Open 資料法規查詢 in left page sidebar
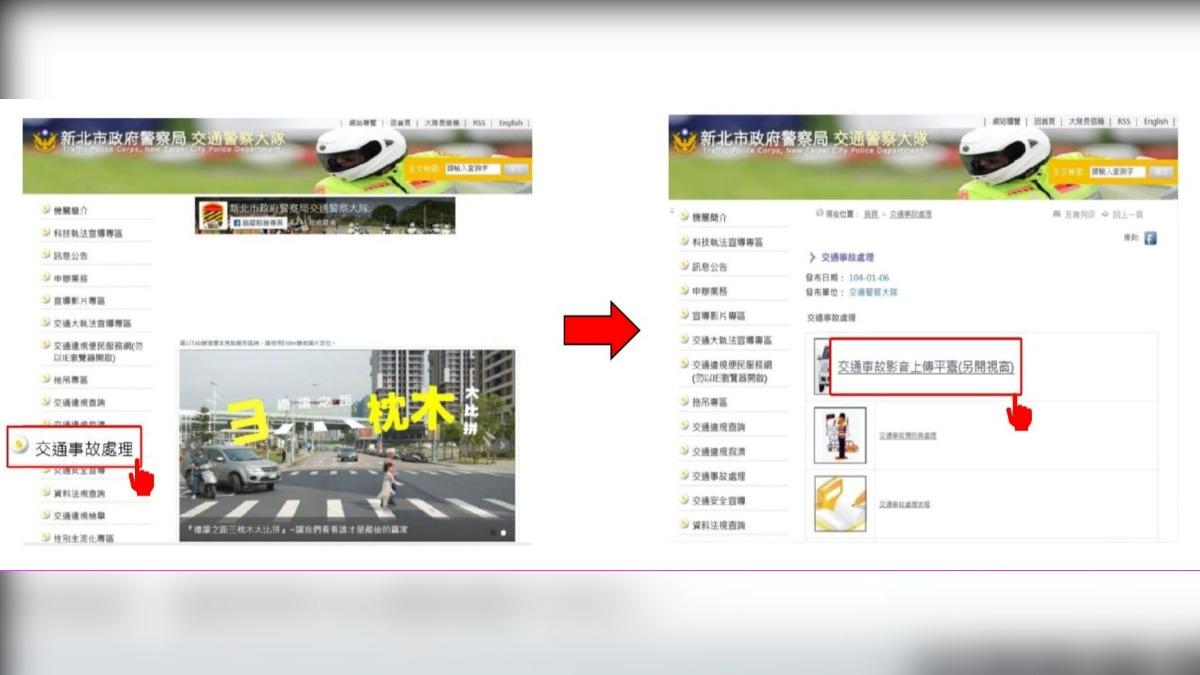Viewport: 1200px width, 675px height. point(79,493)
